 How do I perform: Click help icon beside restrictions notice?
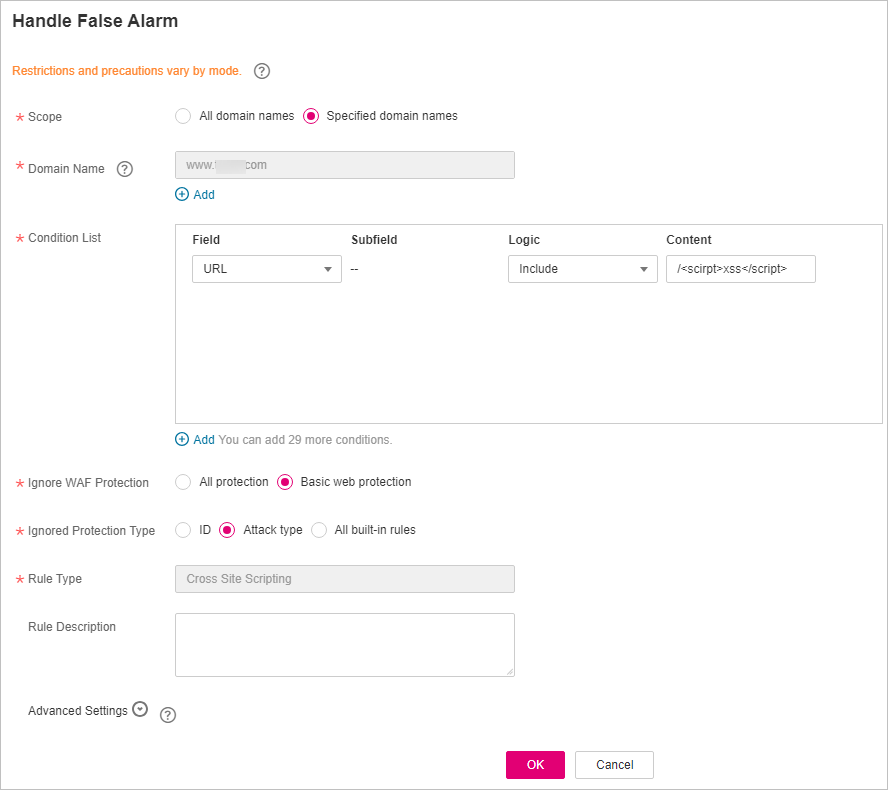262,71
